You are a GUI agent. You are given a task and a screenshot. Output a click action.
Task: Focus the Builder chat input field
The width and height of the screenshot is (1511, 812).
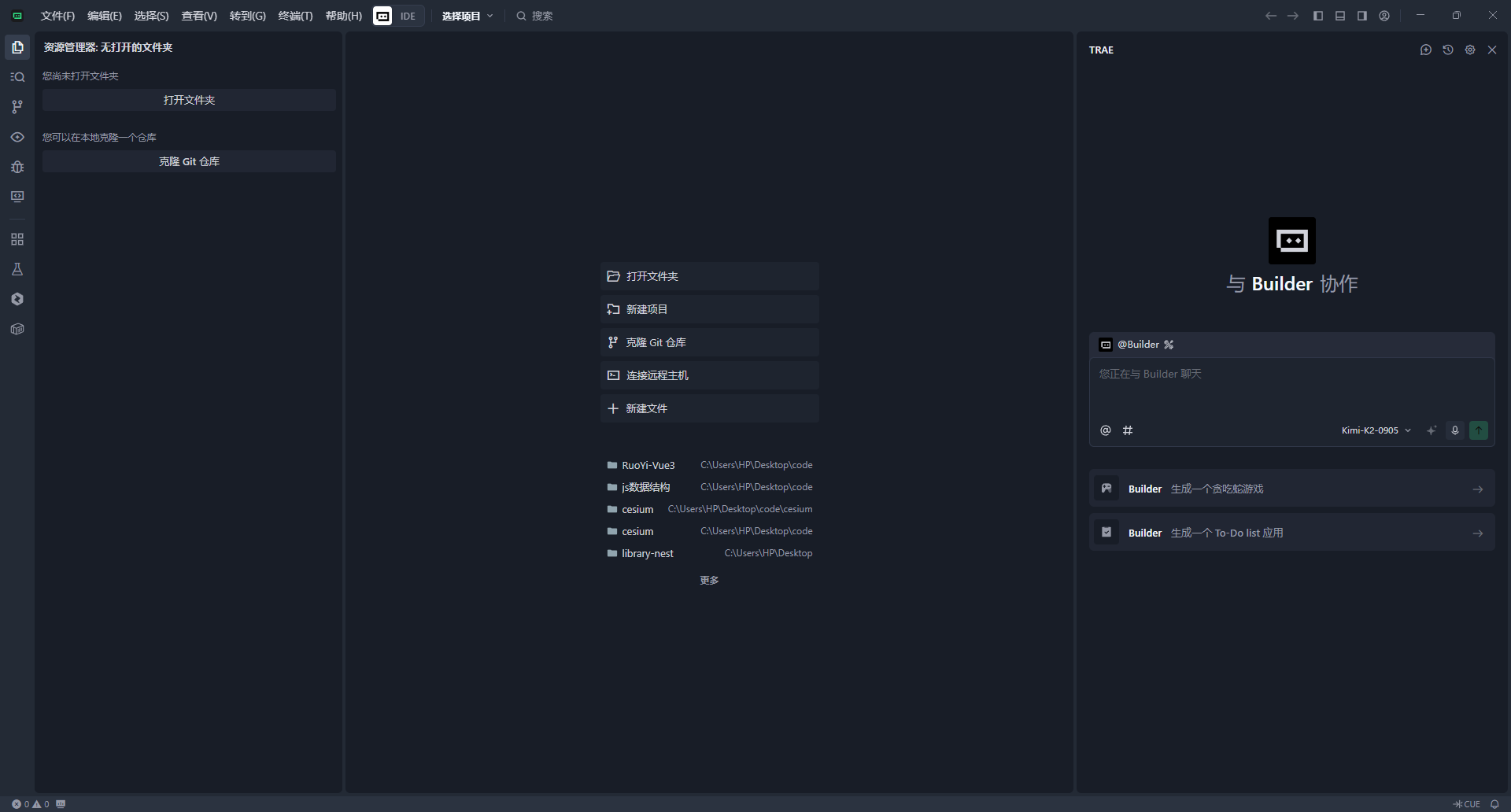pos(1291,387)
